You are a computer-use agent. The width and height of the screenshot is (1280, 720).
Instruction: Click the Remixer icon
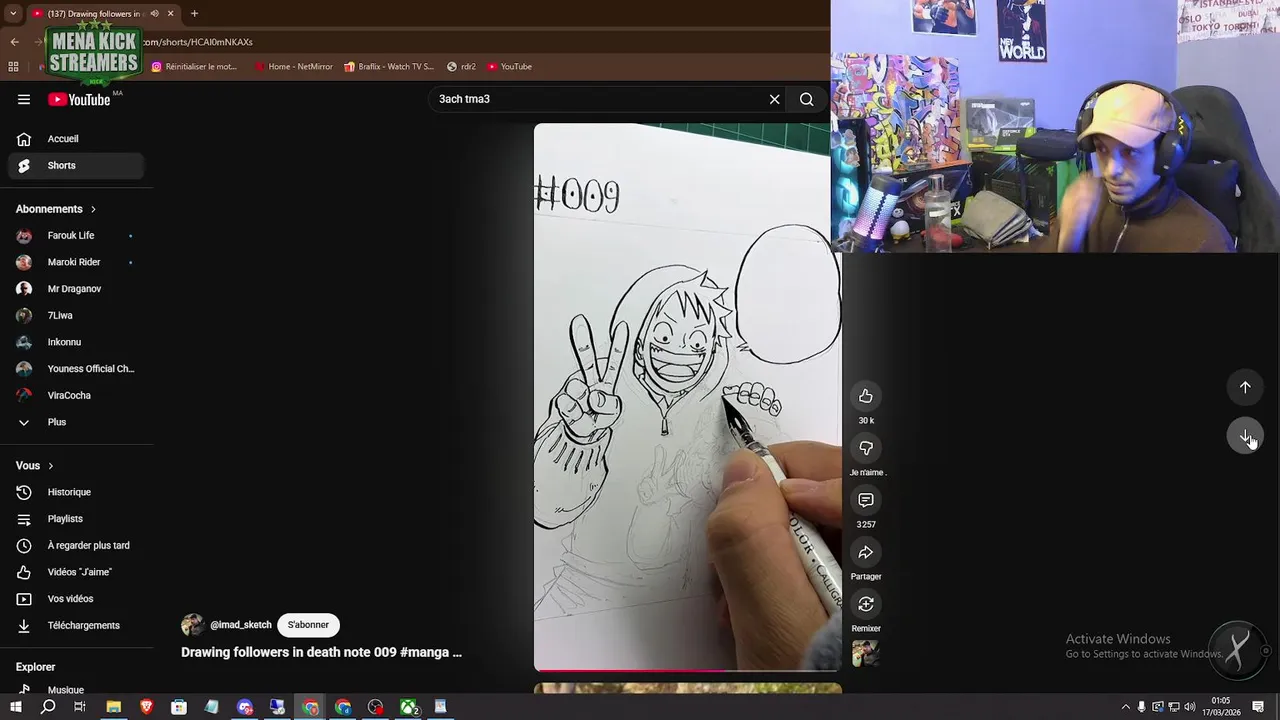[866, 604]
